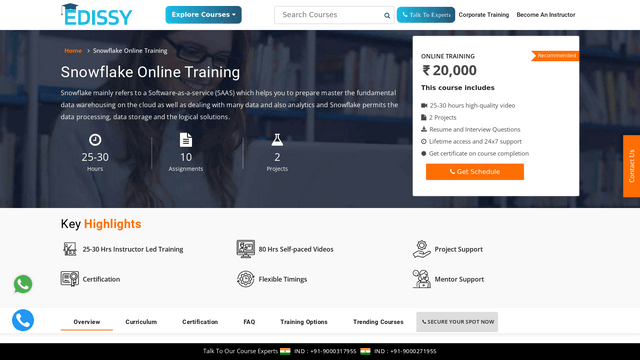
Task: Focus the Search Courses input field
Action: point(329,15)
